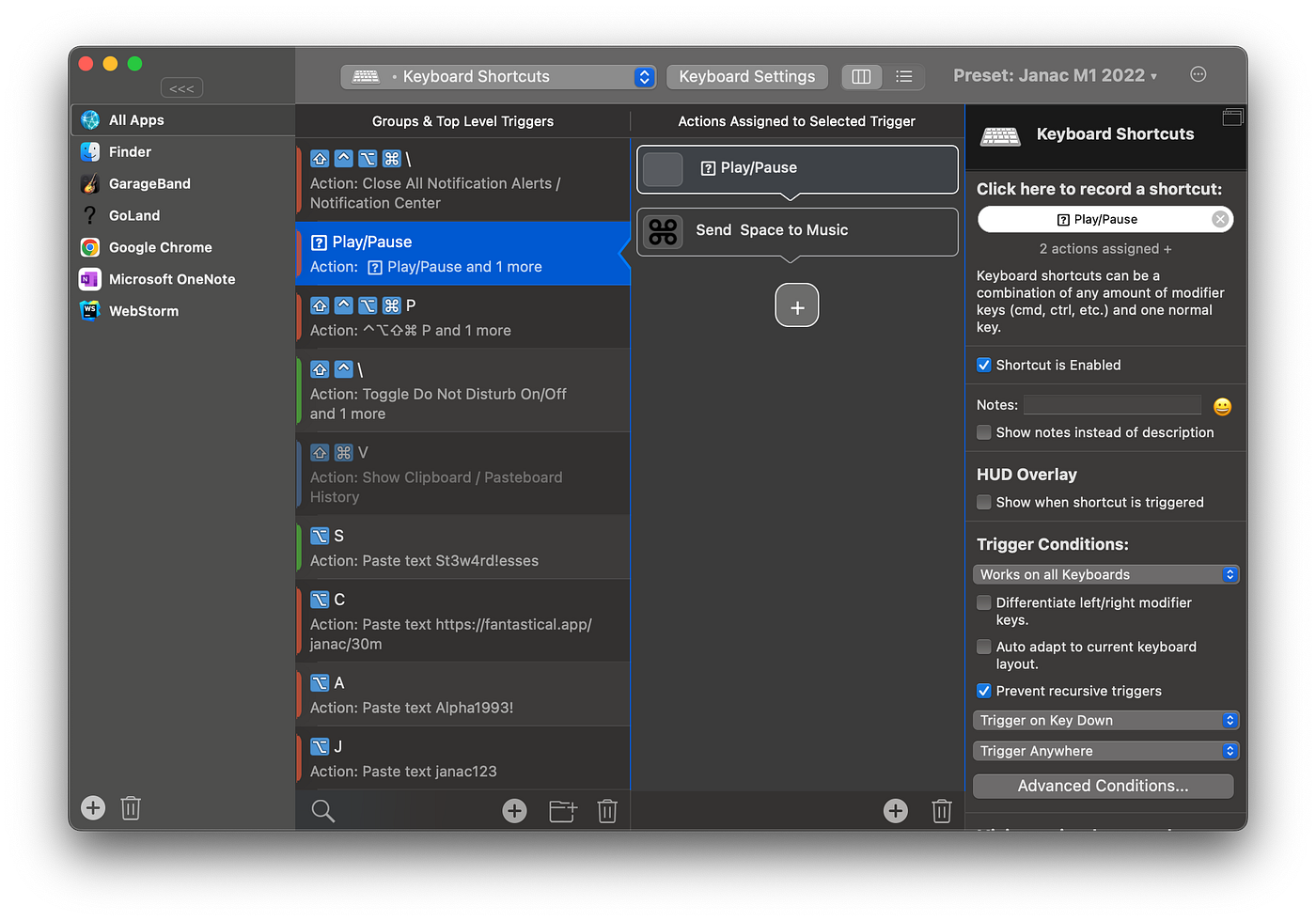1316x921 pixels.
Task: Add a new trigger with plus icon beside search
Action: coord(514,810)
